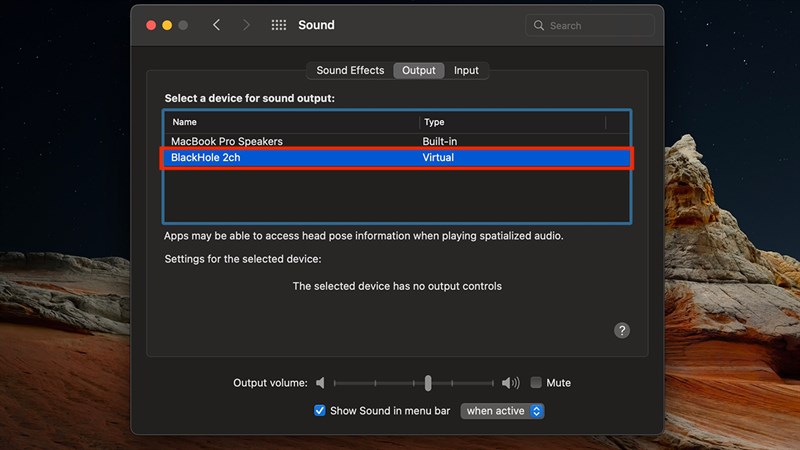Sort devices by Type column header
Image resolution: width=800 pixels, height=450 pixels.
tap(510, 122)
